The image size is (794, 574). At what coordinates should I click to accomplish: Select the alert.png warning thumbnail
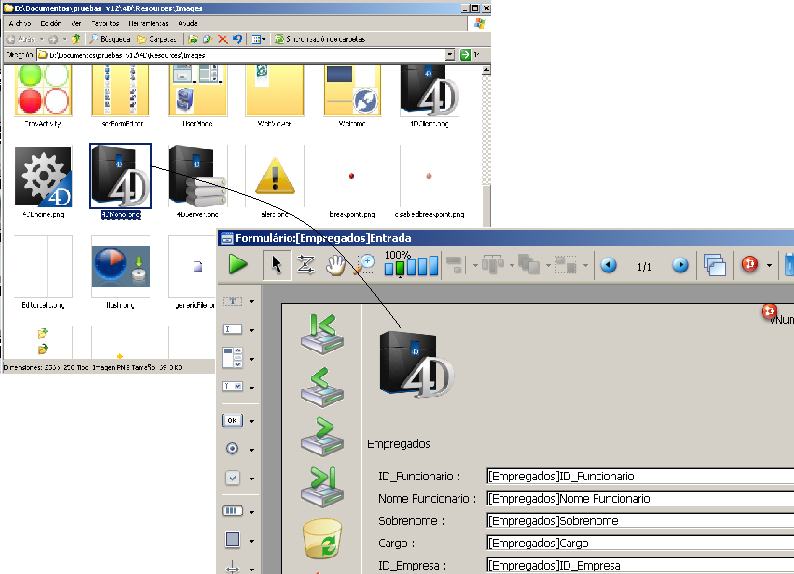[273, 178]
